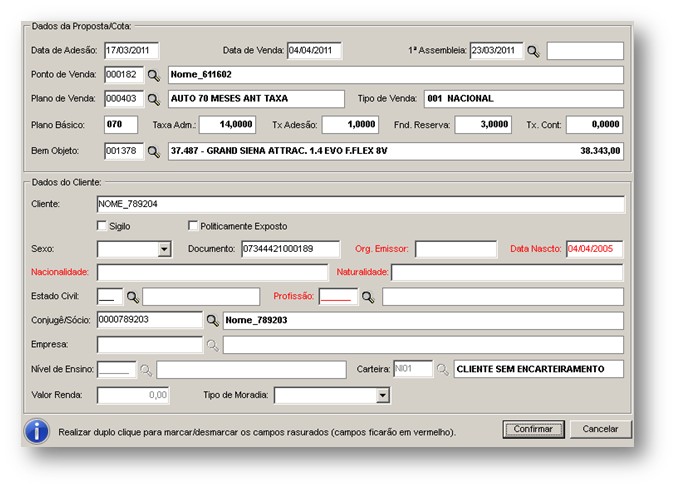676x489 pixels.
Task: Confirm the form with Confirmar
Action: 533,429
